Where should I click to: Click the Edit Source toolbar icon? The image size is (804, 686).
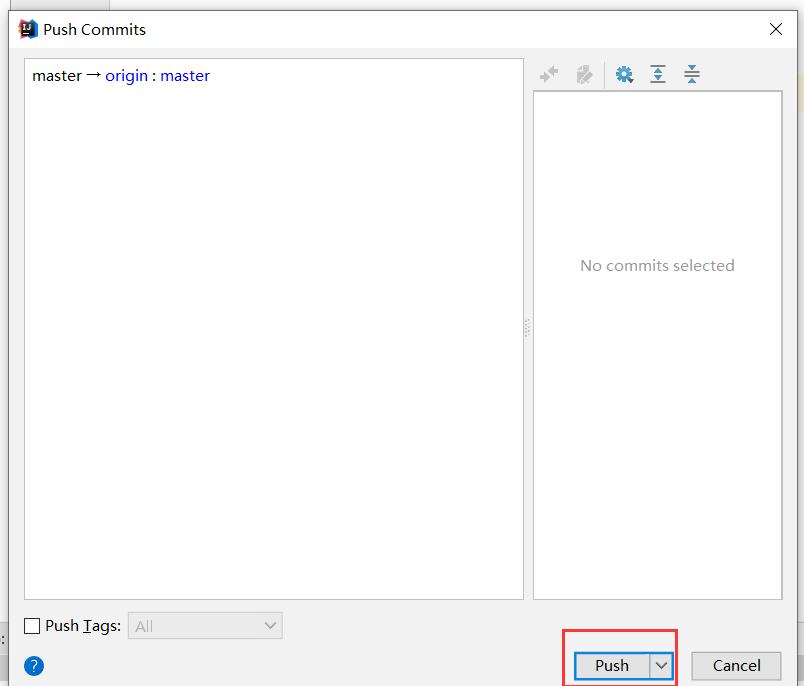point(584,74)
